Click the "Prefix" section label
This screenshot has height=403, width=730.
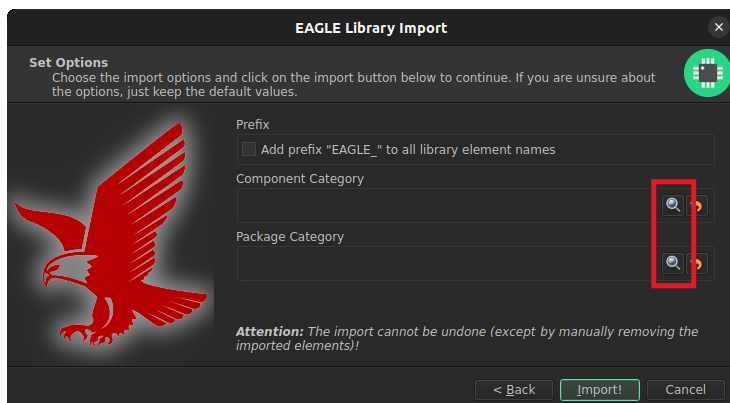point(253,125)
